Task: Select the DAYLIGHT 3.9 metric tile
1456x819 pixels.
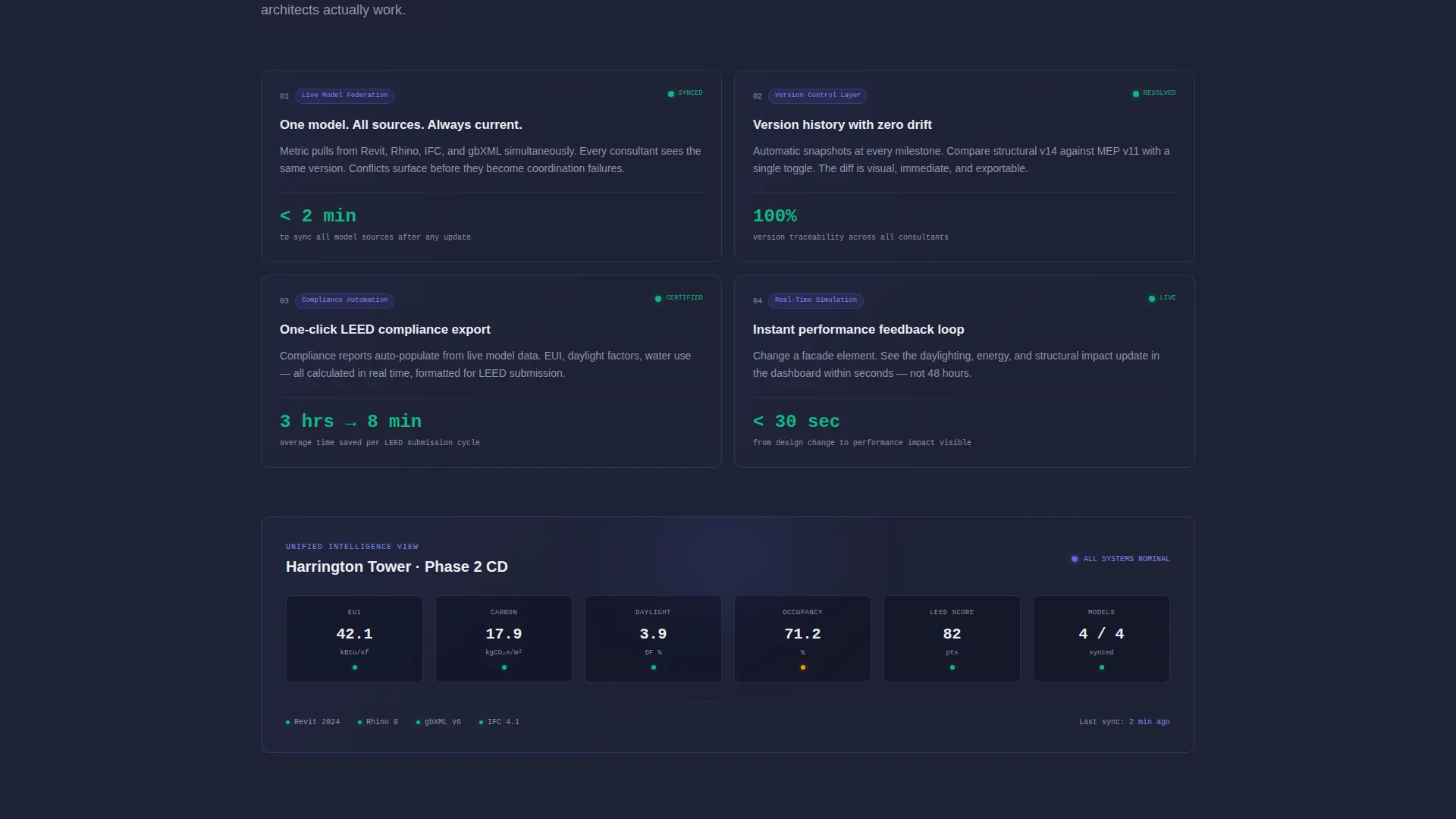Action: pyautogui.click(x=653, y=639)
